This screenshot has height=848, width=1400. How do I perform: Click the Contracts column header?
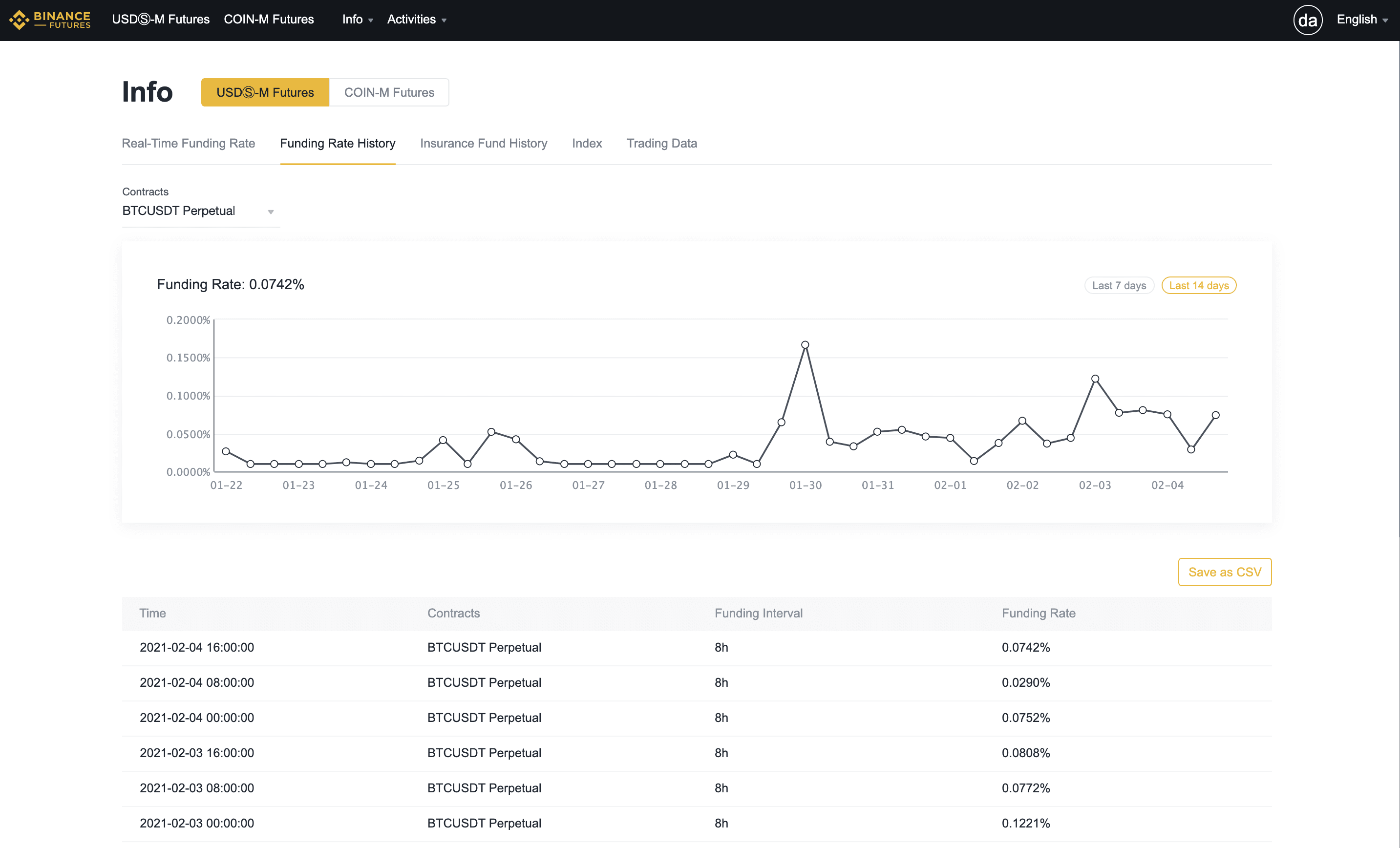pyautogui.click(x=453, y=613)
